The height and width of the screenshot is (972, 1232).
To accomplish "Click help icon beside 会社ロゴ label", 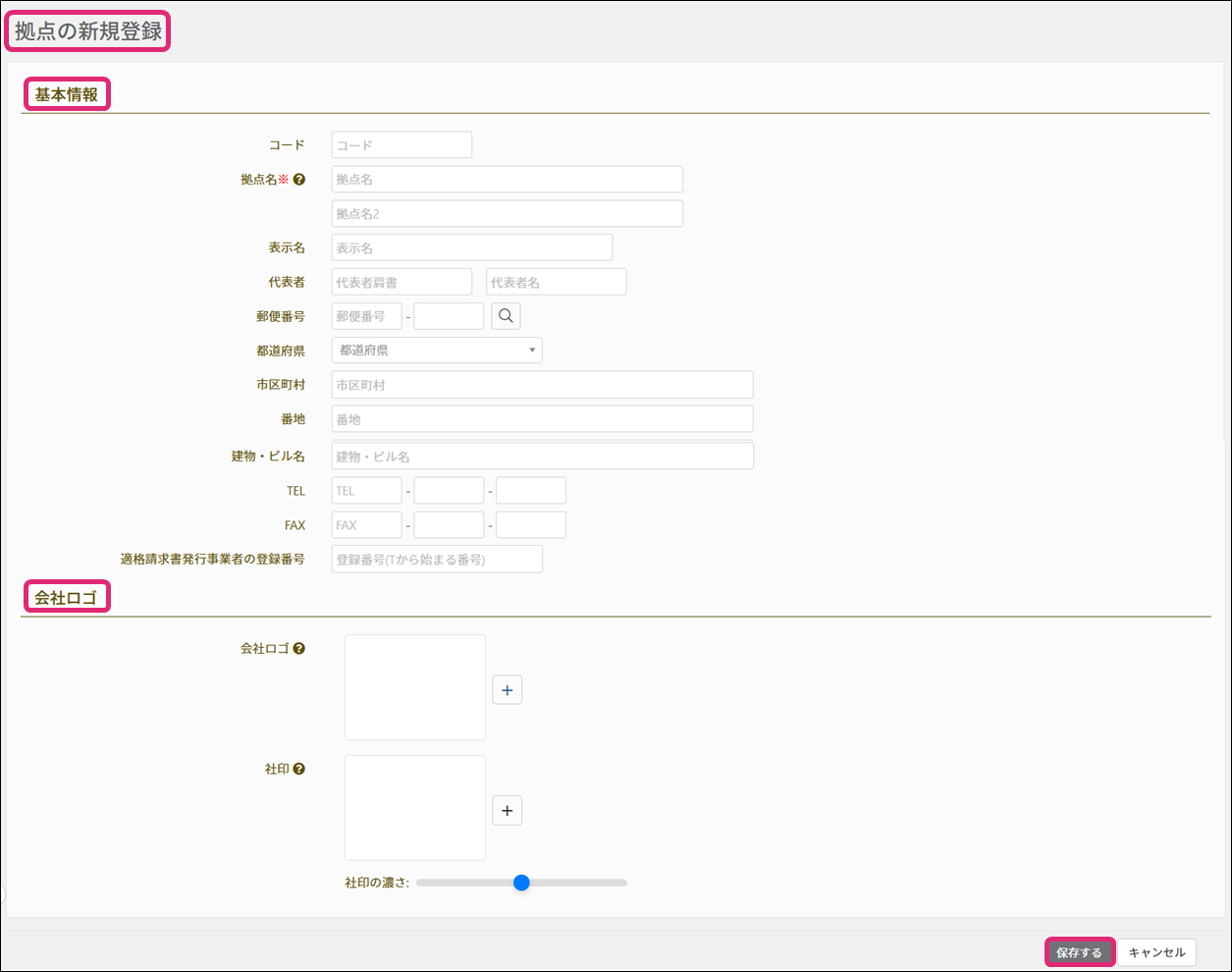I will pos(299,649).
